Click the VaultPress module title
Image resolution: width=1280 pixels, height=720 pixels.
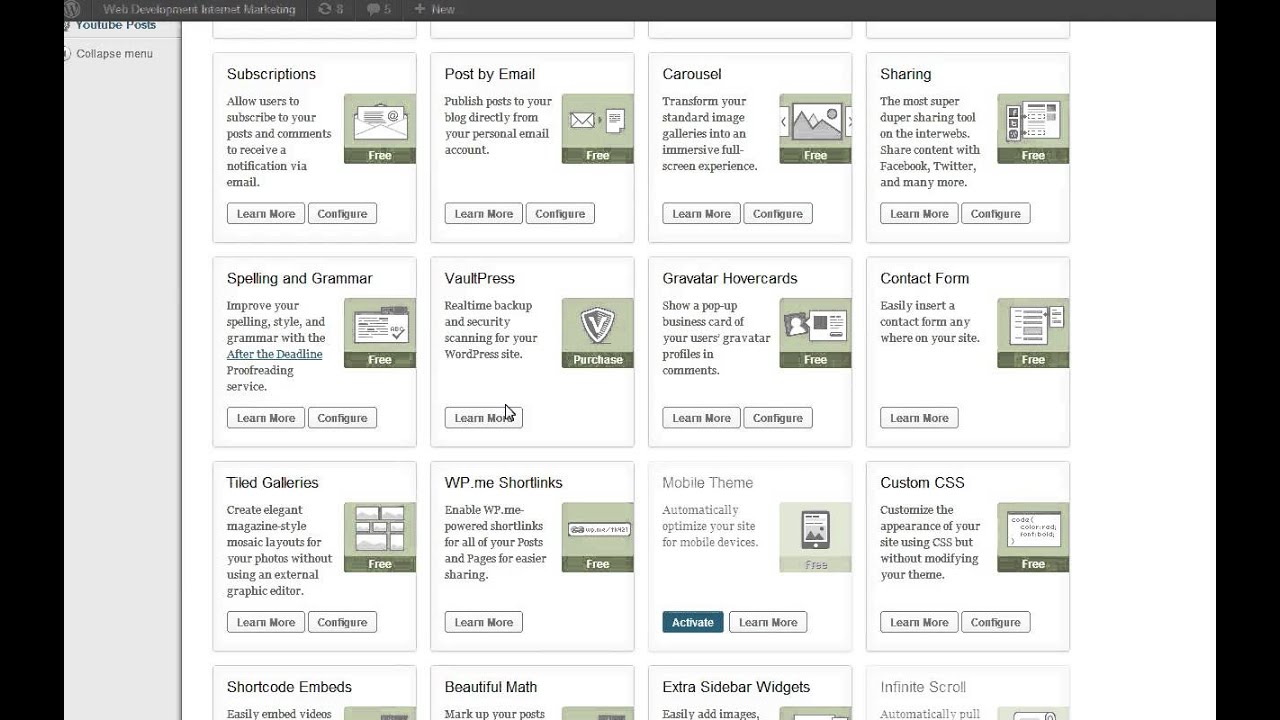coord(480,278)
